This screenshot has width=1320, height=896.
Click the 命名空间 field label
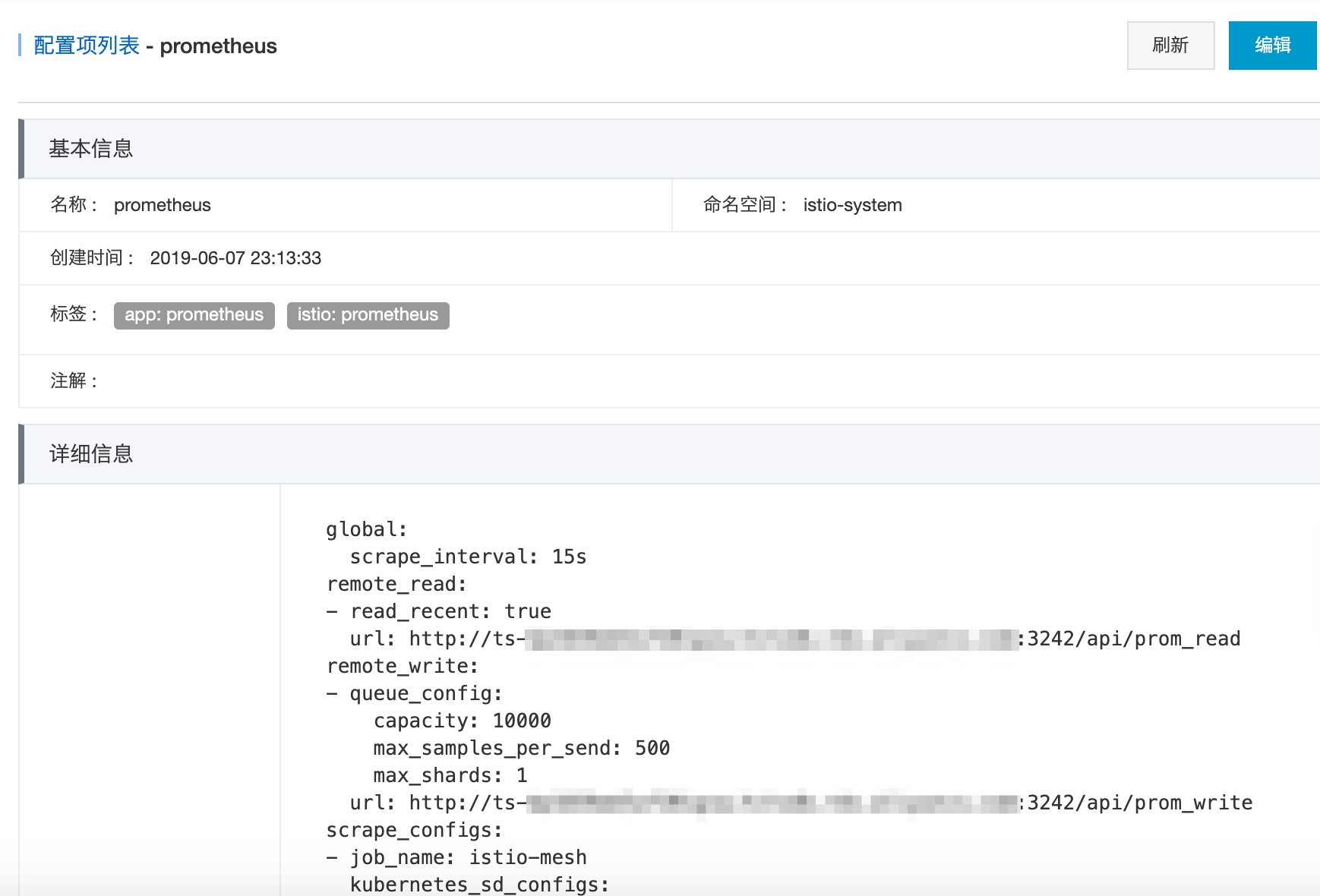[745, 205]
